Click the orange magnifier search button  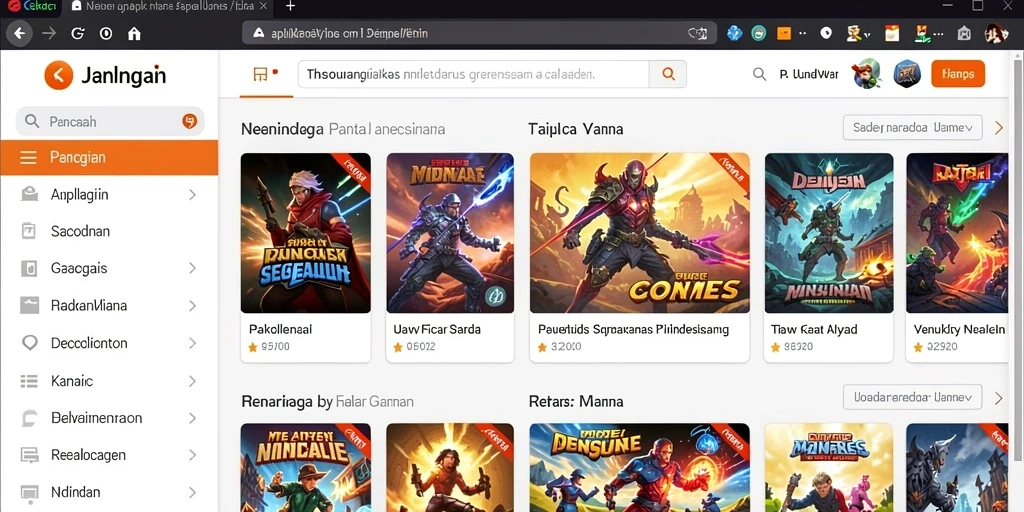coord(668,74)
